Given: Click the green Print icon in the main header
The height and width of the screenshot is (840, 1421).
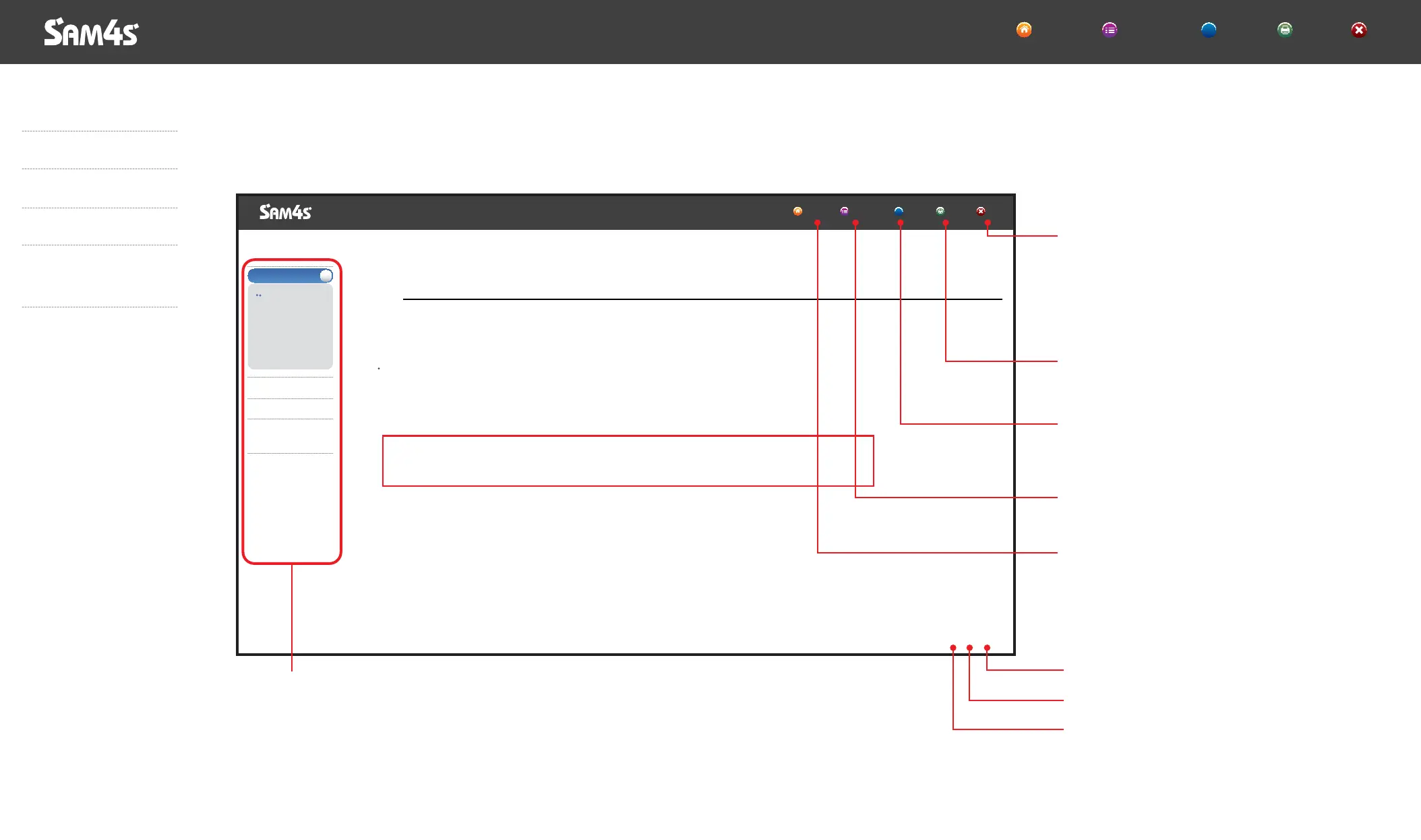Looking at the screenshot, I should [1286, 30].
